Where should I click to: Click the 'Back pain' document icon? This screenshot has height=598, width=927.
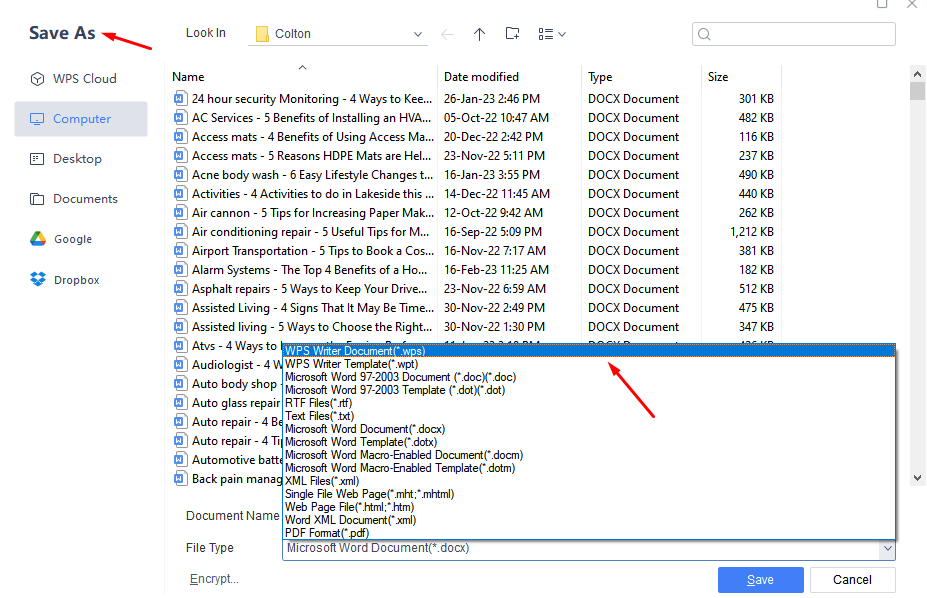coord(180,478)
